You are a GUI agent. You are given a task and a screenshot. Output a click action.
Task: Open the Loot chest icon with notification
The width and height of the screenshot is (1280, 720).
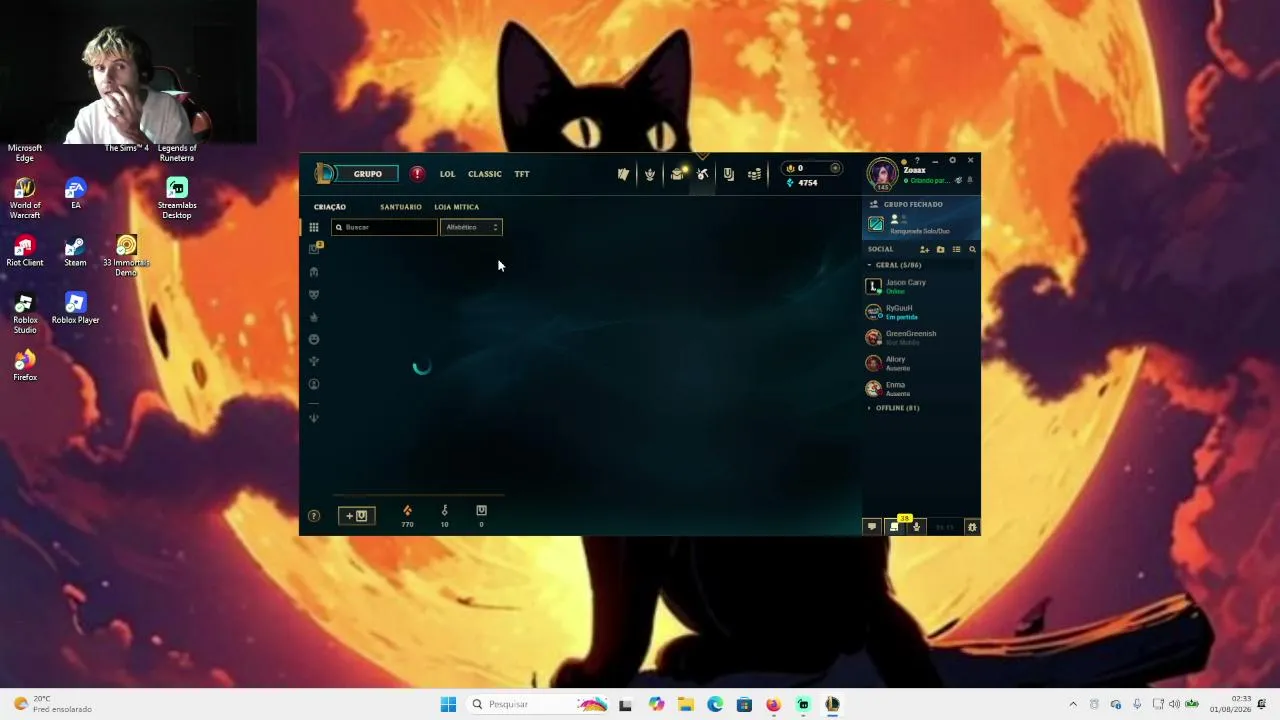click(678, 174)
